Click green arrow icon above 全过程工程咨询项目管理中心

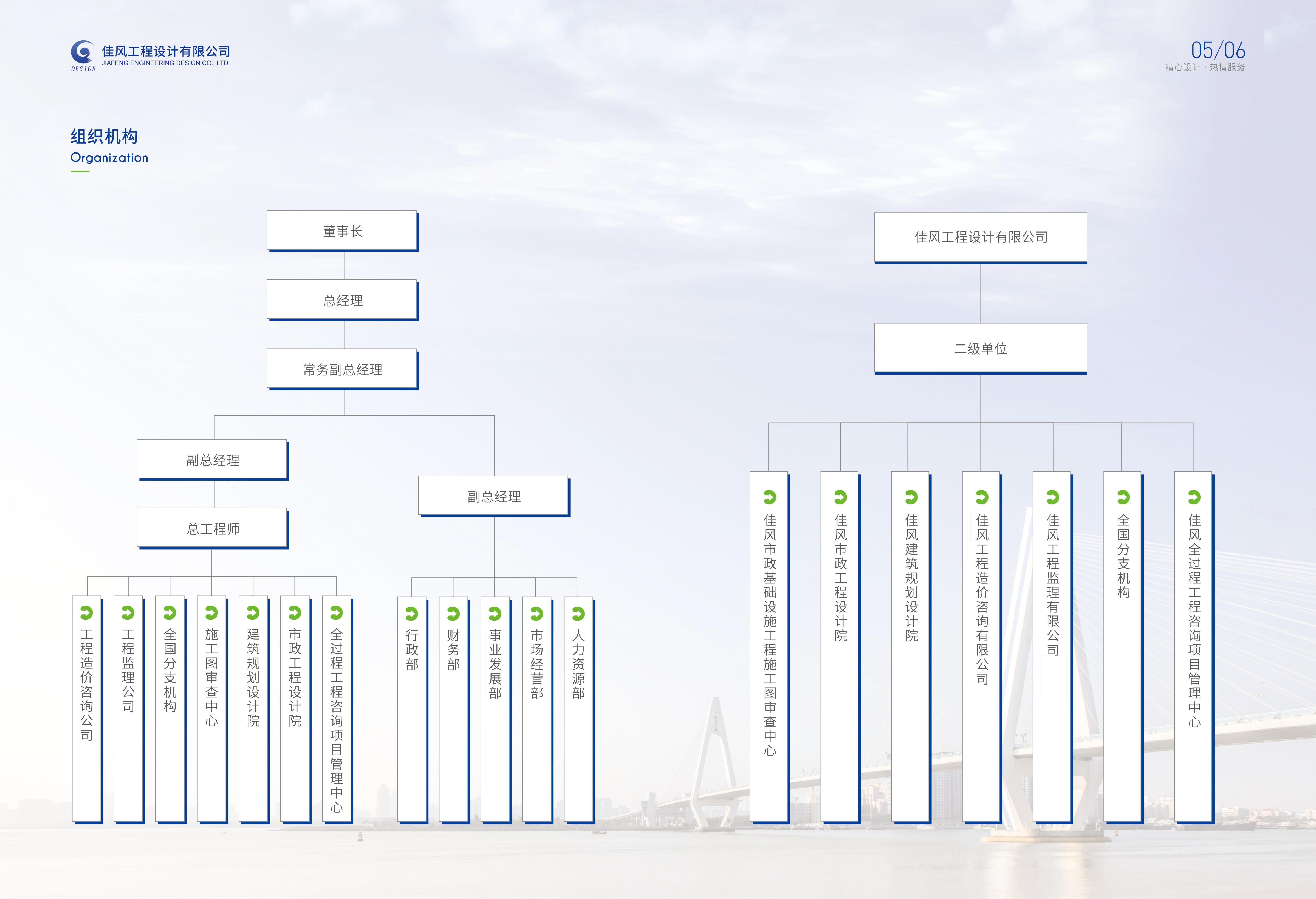(x=336, y=613)
